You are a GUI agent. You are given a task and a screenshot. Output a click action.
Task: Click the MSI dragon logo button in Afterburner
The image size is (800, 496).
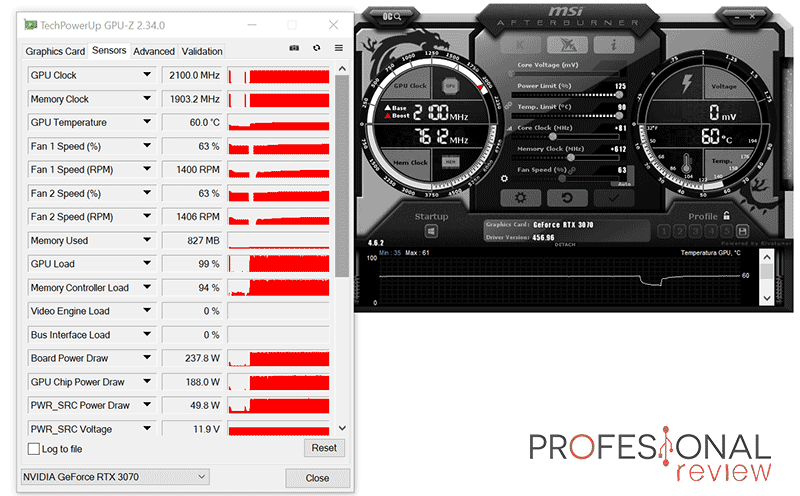[567, 45]
